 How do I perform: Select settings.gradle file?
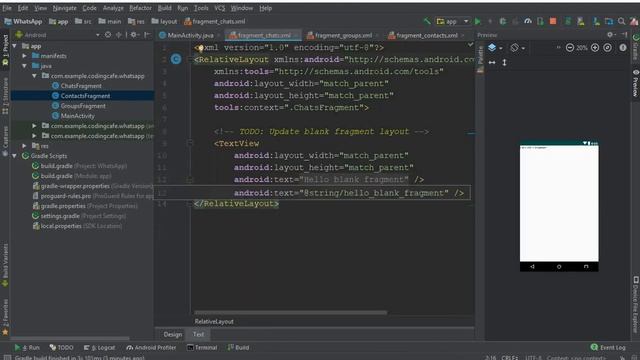tap(60, 216)
